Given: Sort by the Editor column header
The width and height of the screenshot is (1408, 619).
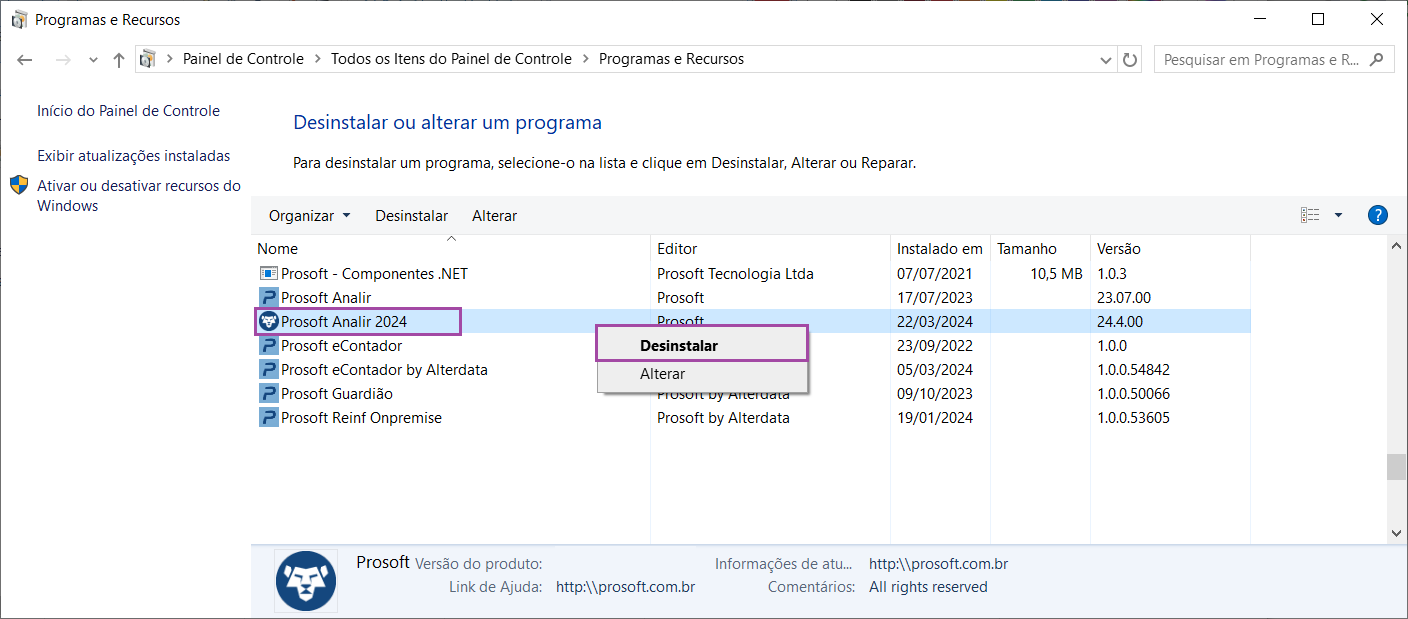Looking at the screenshot, I should [770, 249].
